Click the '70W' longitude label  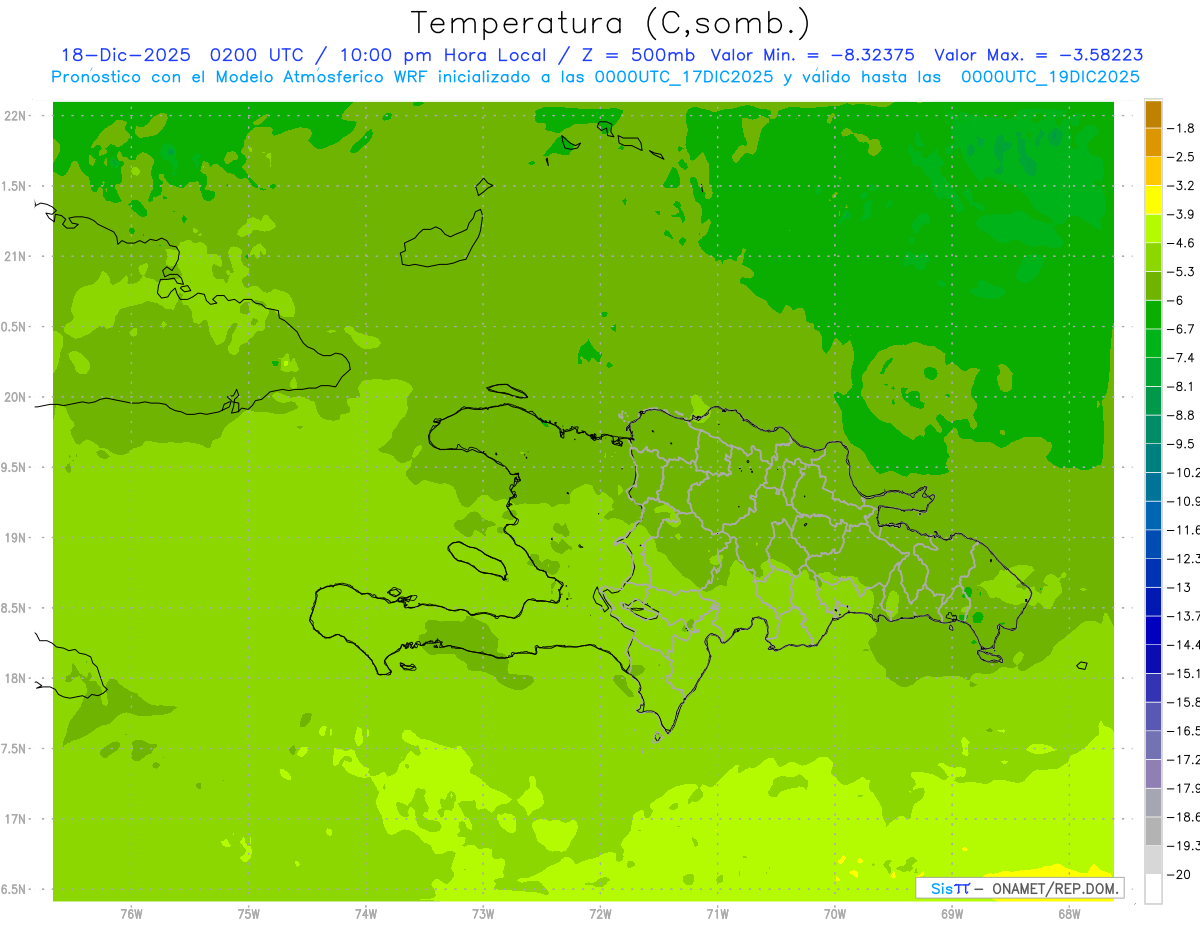point(835,913)
